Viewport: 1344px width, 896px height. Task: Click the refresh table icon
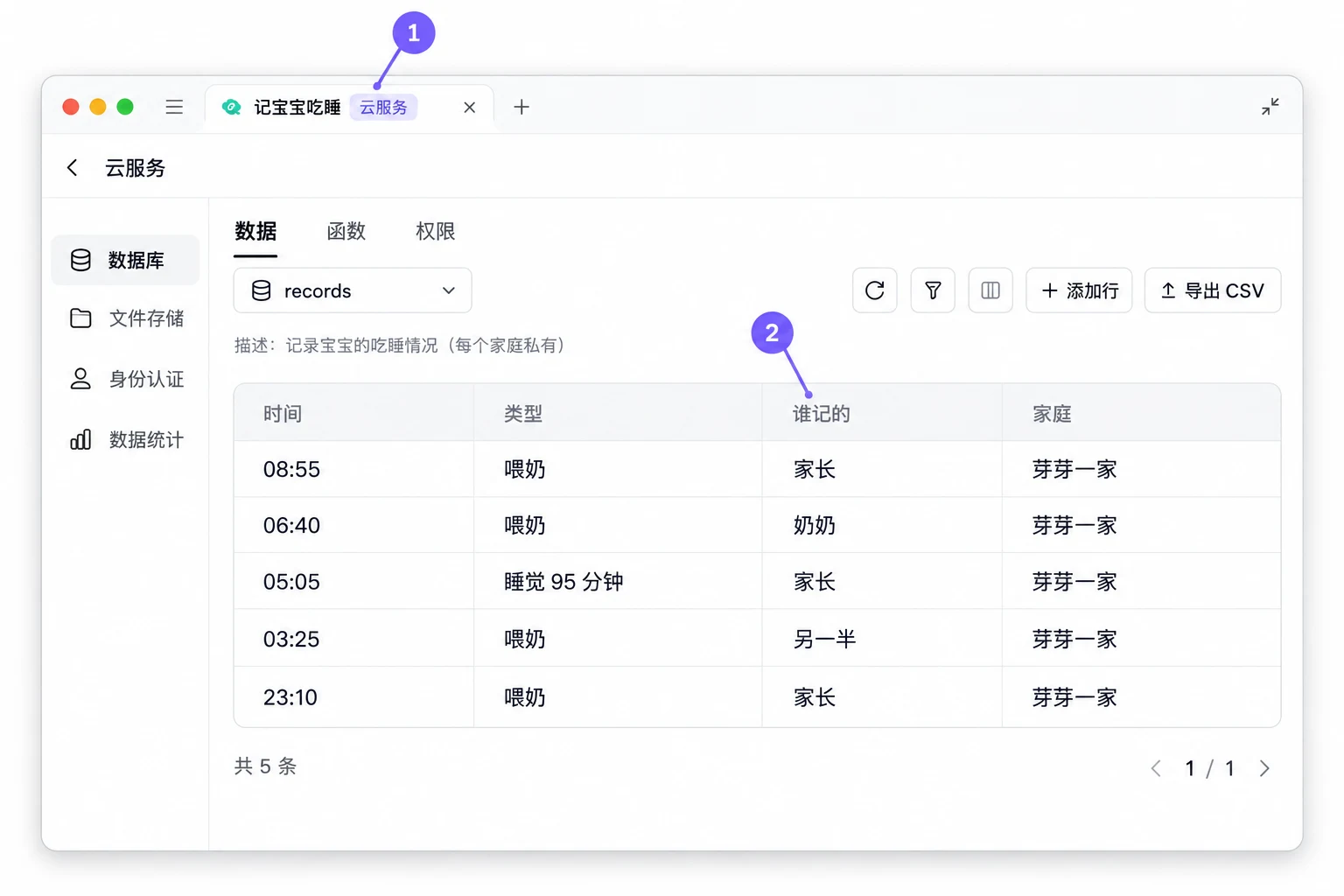point(874,290)
